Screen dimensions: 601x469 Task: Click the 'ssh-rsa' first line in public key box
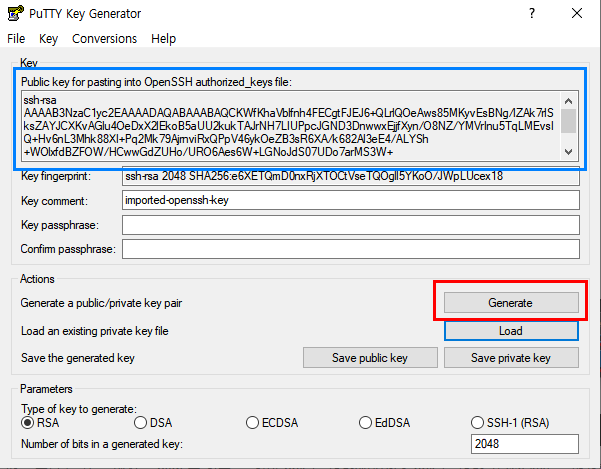pyautogui.click(x=40, y=100)
